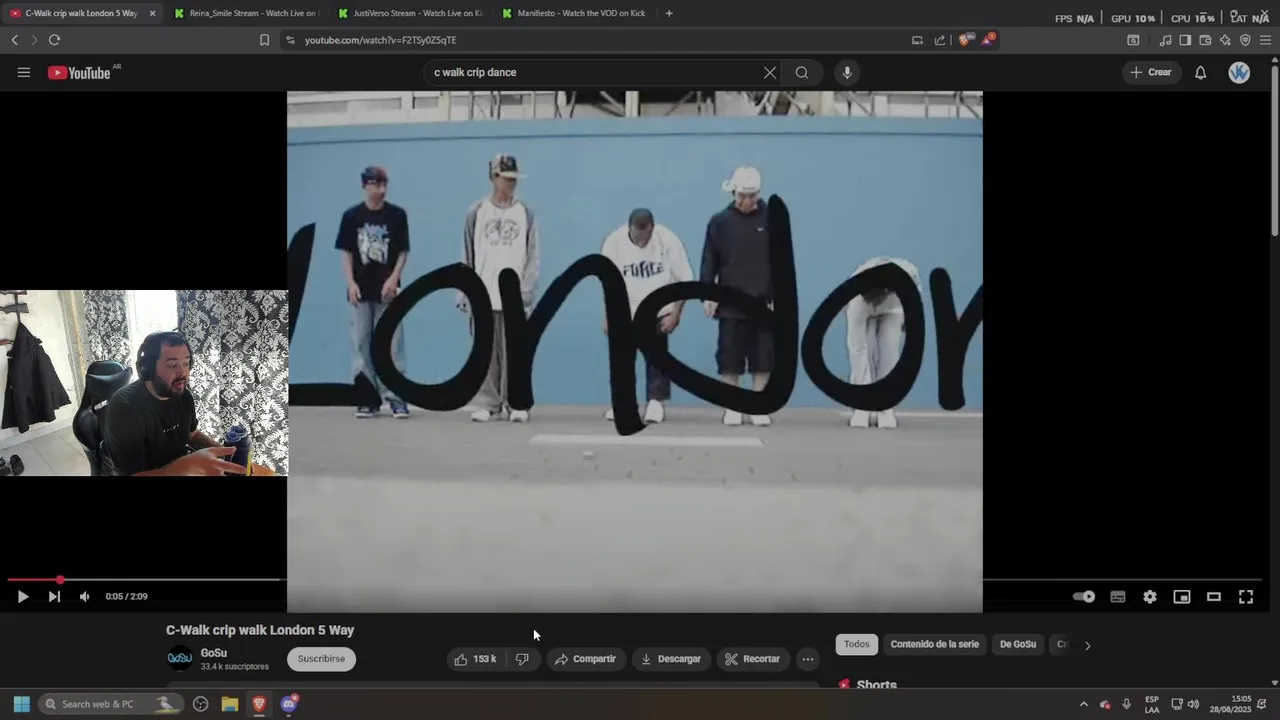Image resolution: width=1280 pixels, height=720 pixels.
Task: Open Discord from the taskbar
Action: click(289, 704)
